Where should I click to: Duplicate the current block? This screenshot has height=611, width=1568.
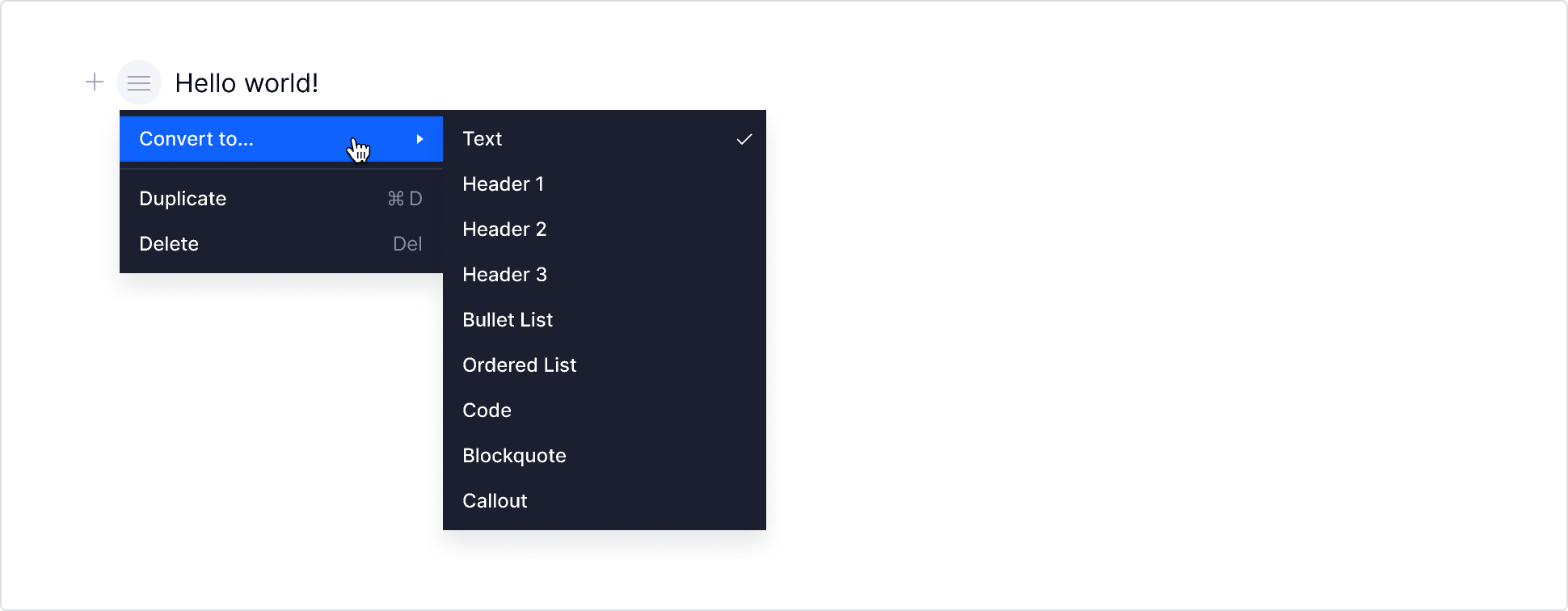point(183,199)
